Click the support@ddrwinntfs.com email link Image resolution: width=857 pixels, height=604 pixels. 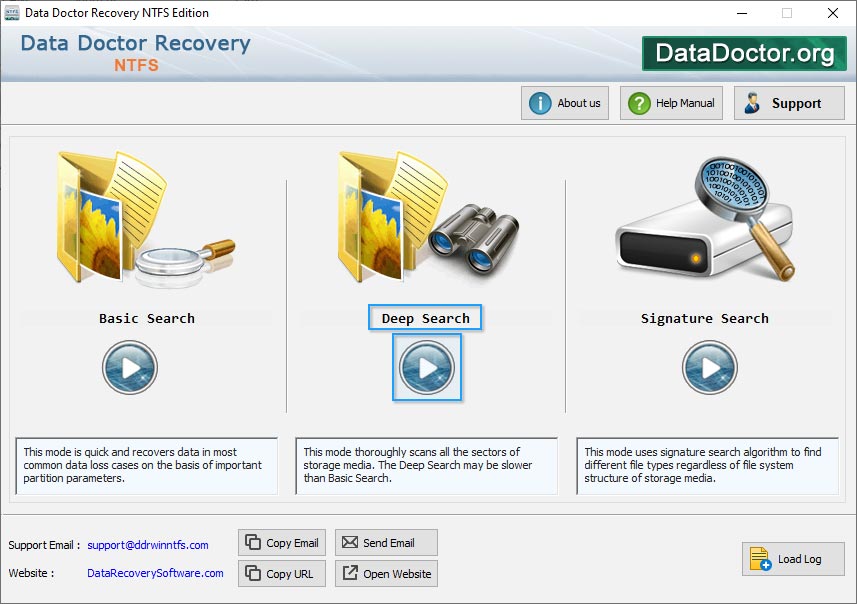[x=148, y=545]
